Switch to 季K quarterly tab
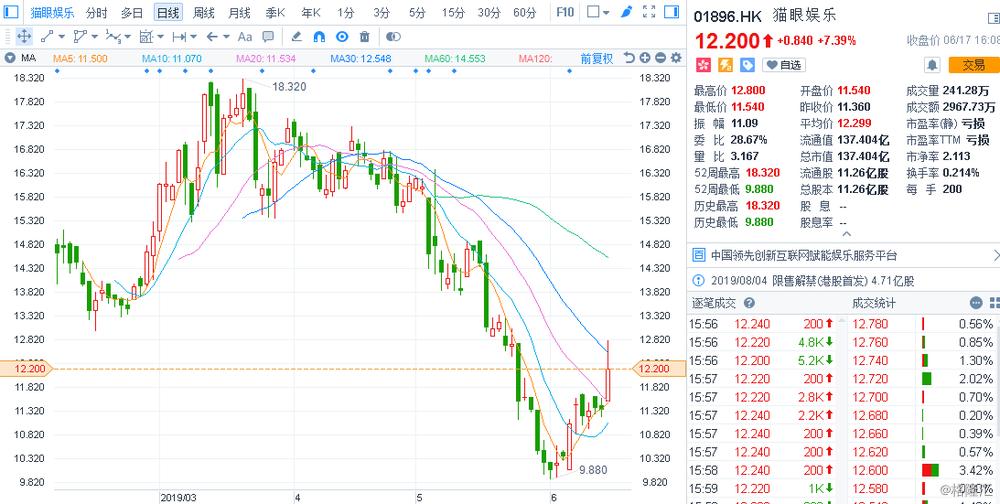 276,12
